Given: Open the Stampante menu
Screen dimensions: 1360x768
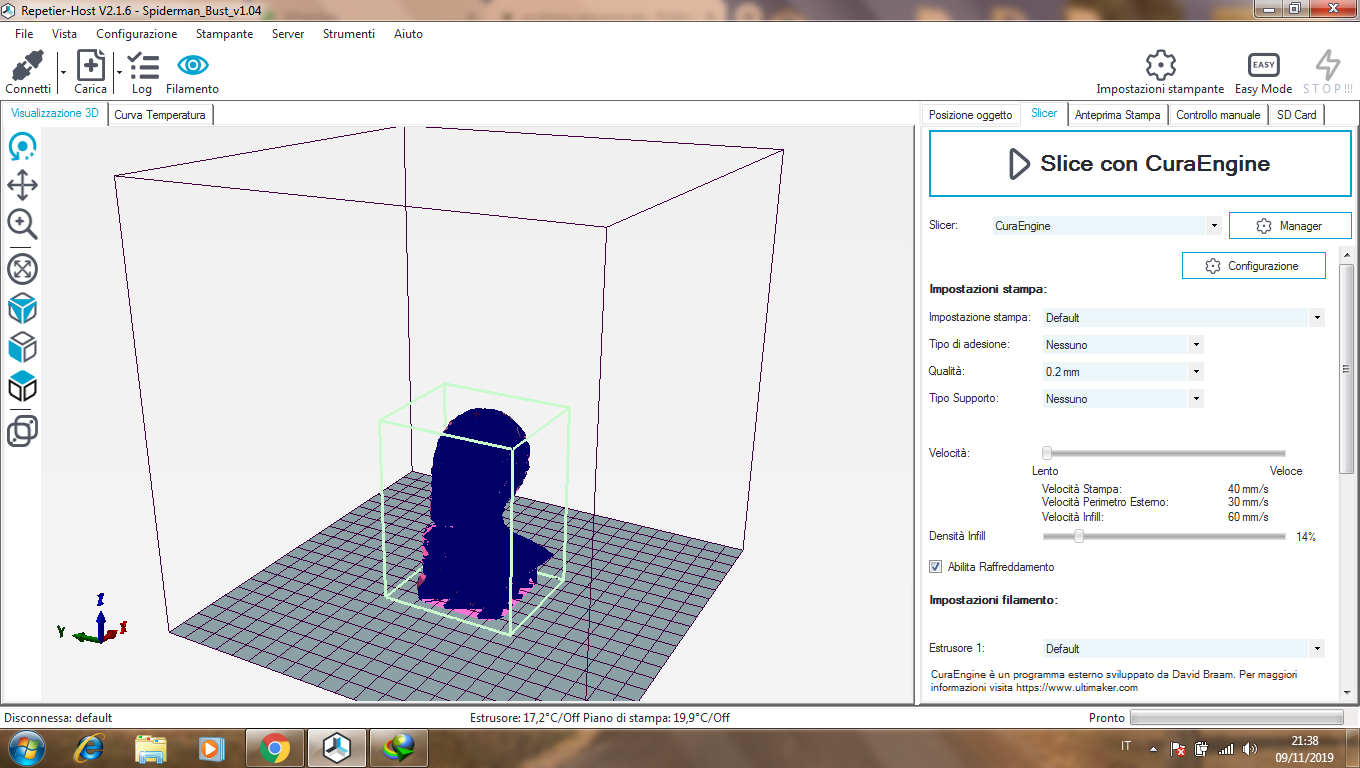Looking at the screenshot, I should tap(224, 34).
